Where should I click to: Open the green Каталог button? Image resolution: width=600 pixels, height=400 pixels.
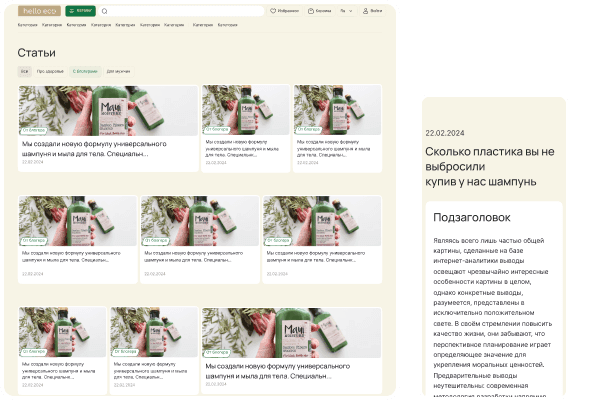pos(81,11)
